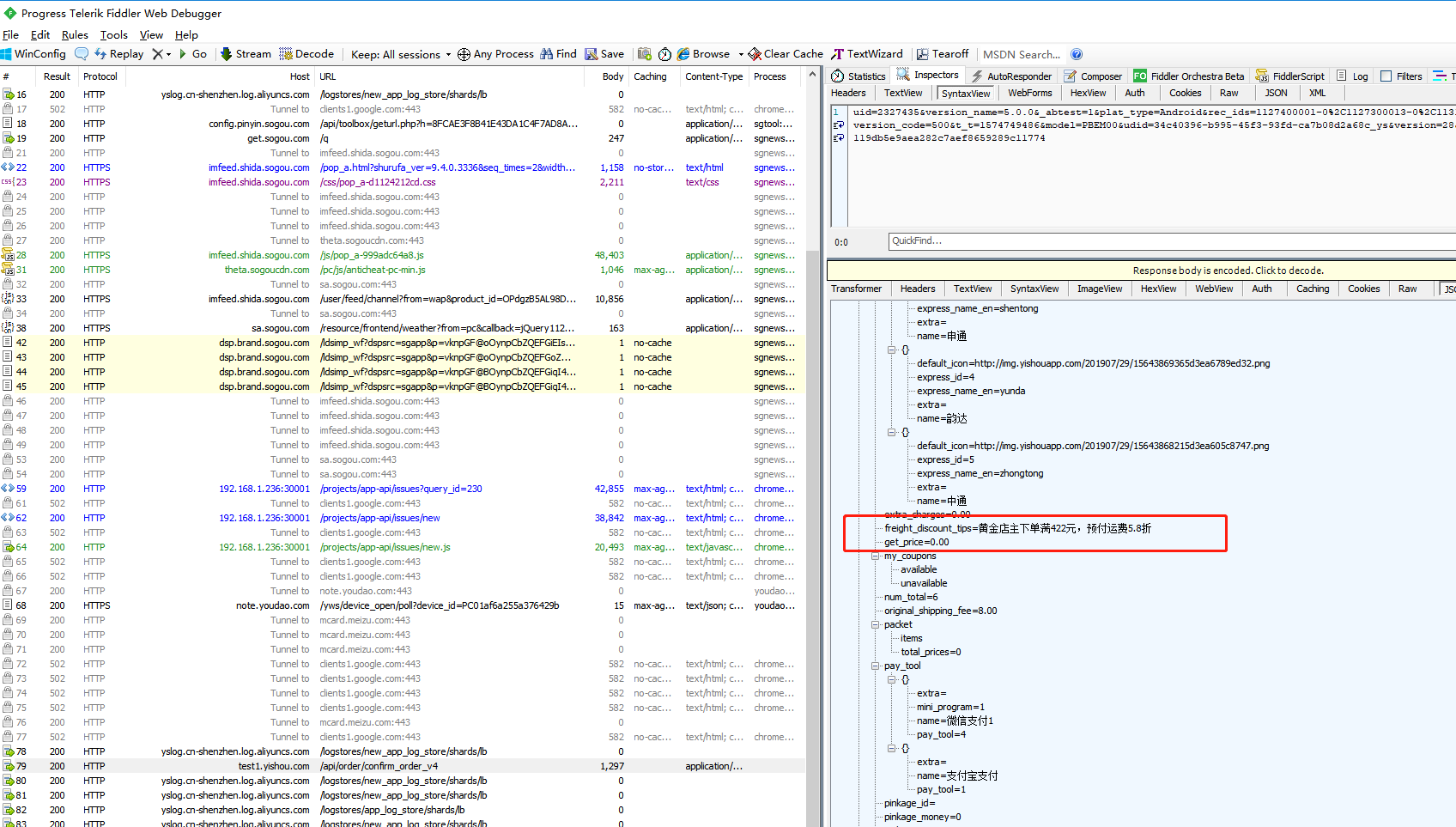Click the QuickFind input field
Screen dimensions: 1456x827
click(x=1172, y=240)
